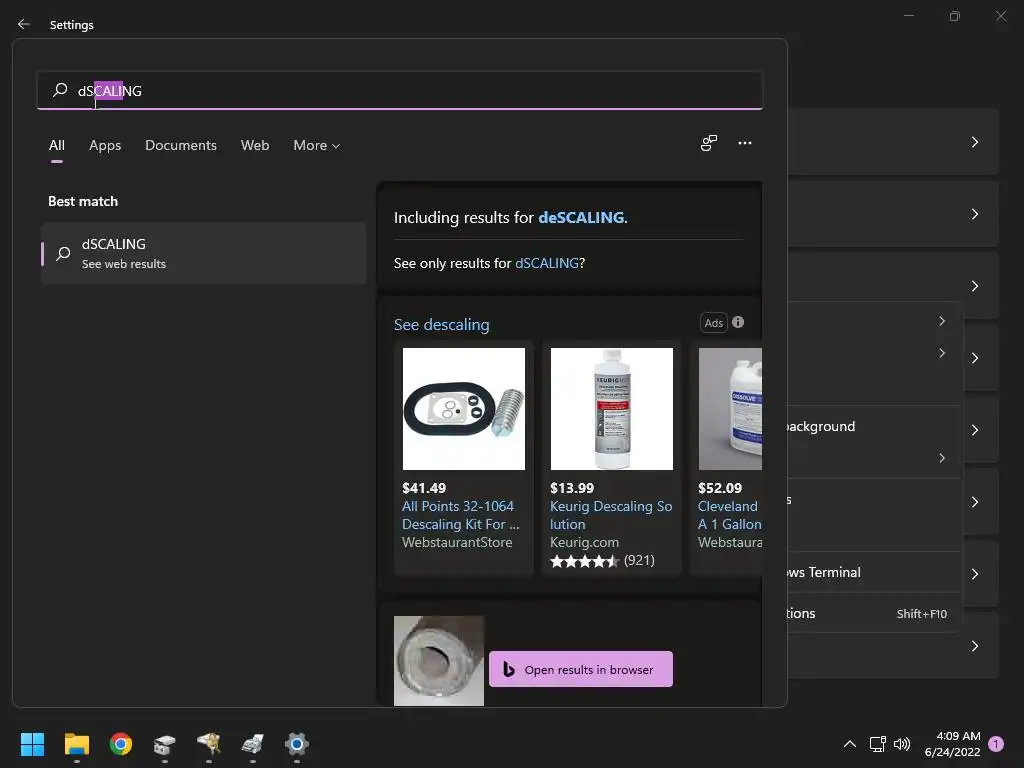
Task: Open the Windows Start menu
Action: 32,744
